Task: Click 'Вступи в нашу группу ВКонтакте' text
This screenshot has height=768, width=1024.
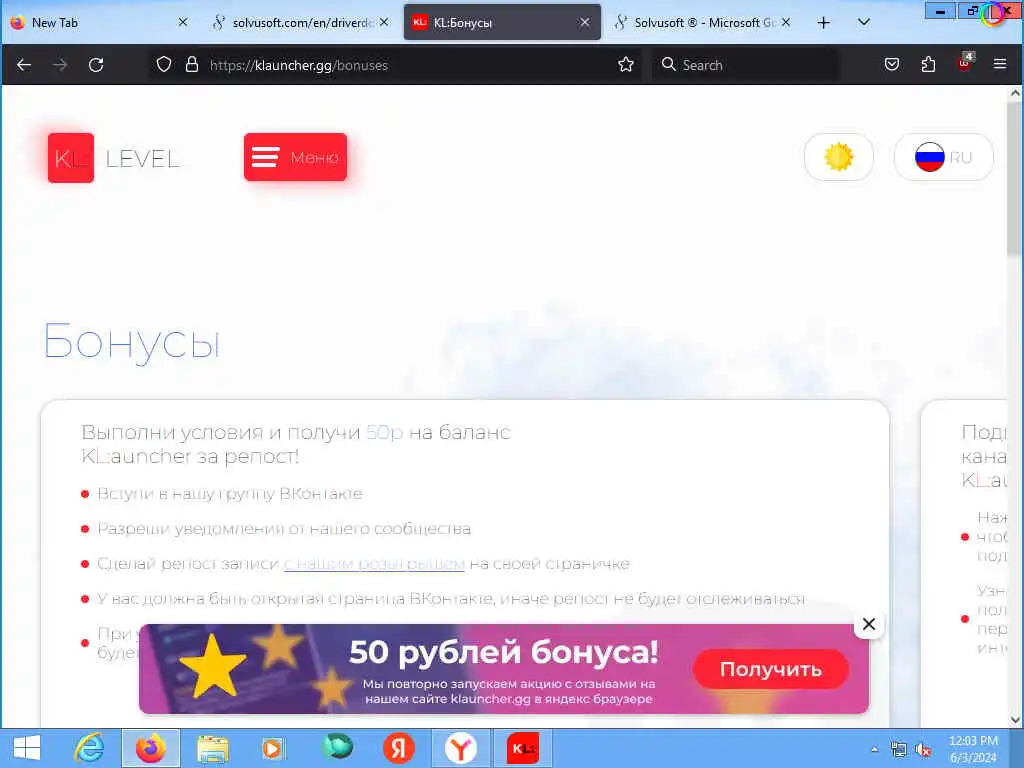Action: coord(230,494)
